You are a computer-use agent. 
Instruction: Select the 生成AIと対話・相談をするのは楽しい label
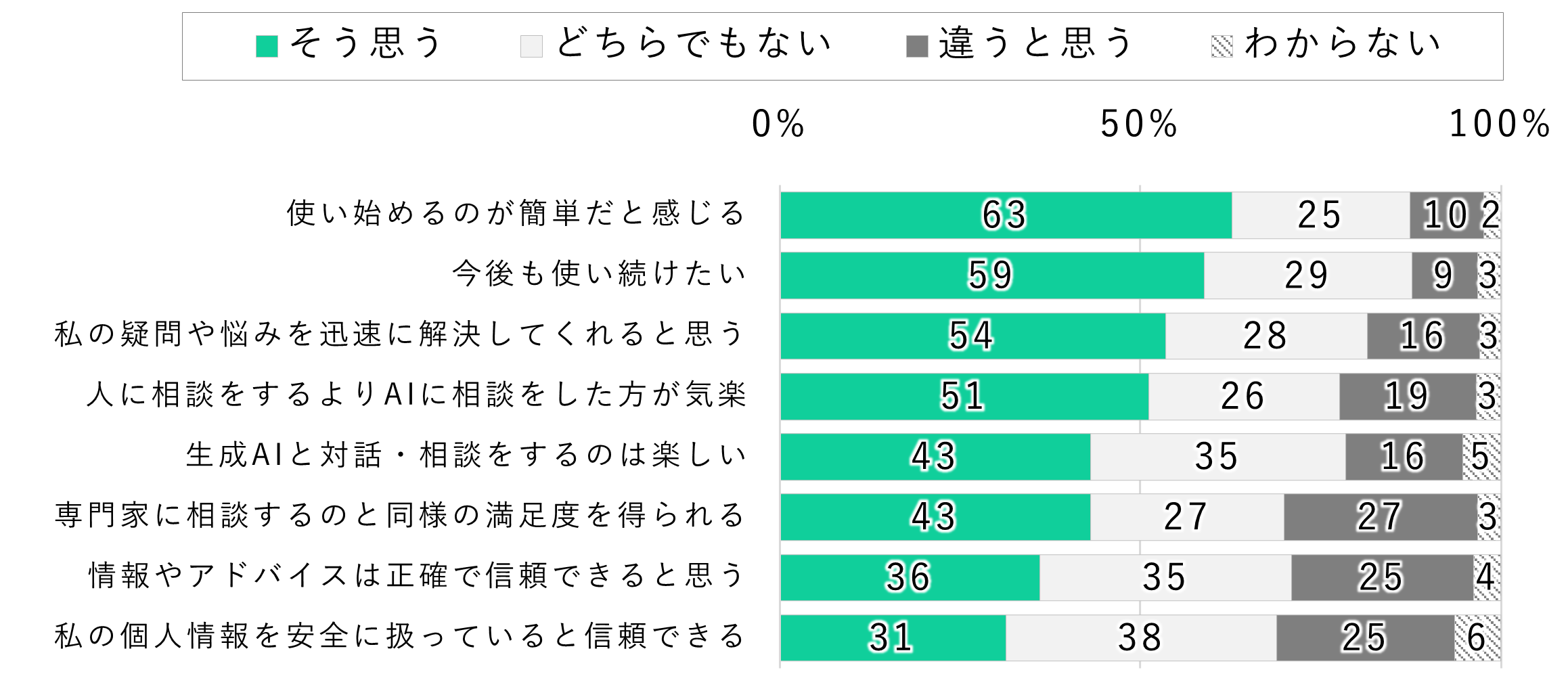(x=466, y=455)
